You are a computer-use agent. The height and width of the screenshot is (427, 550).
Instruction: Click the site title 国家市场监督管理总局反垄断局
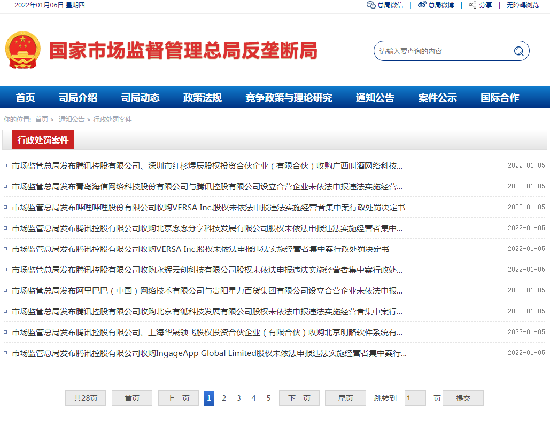pyautogui.click(x=183, y=51)
